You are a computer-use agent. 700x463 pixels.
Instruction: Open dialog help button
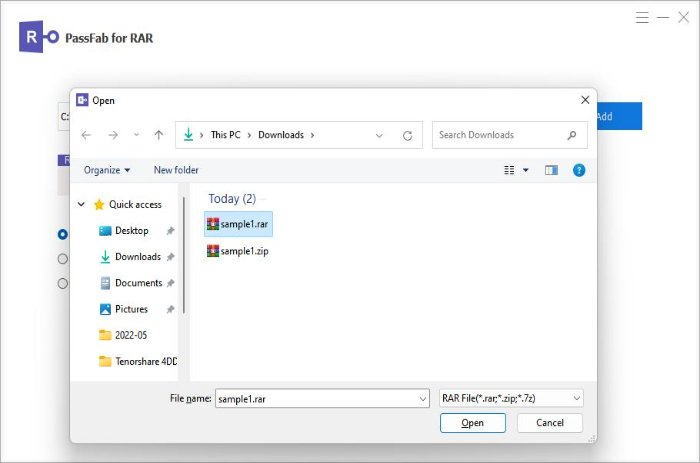579,170
